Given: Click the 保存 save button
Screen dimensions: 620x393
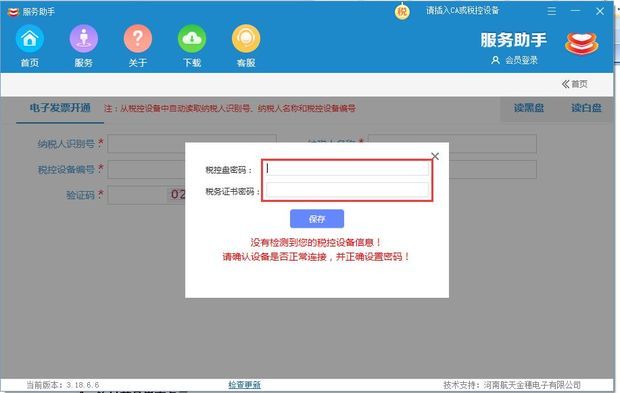Looking at the screenshot, I should click(x=317, y=219).
